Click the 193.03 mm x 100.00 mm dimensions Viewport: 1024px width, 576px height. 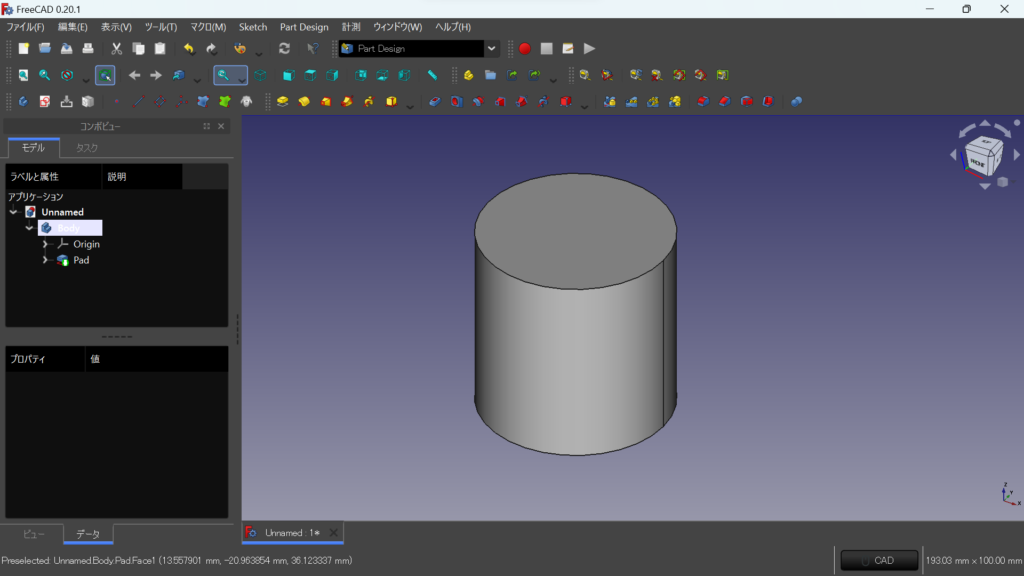[974, 560]
